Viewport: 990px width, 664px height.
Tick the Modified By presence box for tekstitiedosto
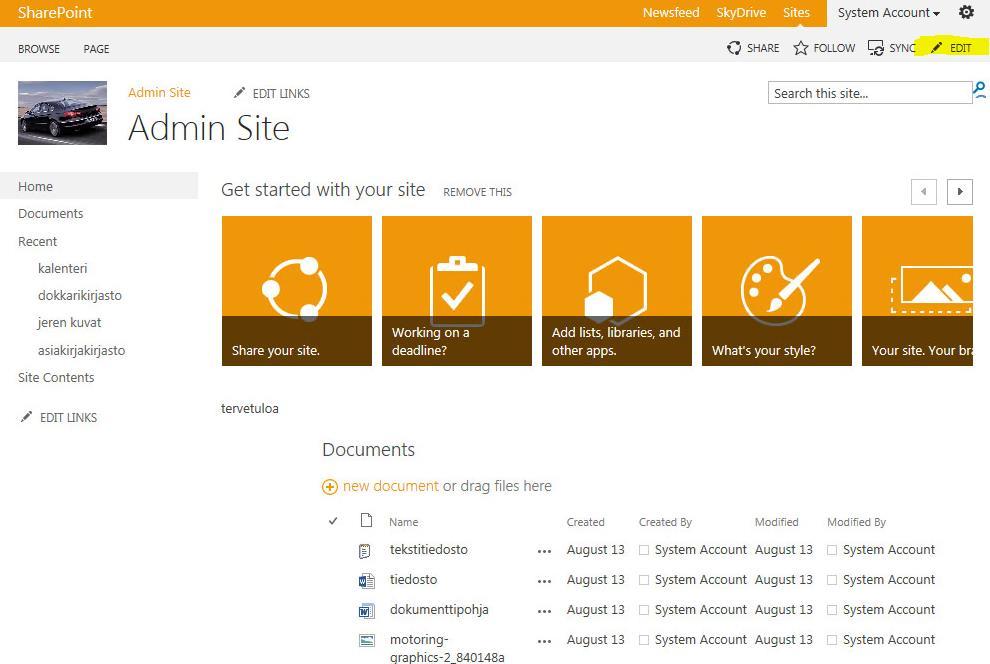pos(832,550)
